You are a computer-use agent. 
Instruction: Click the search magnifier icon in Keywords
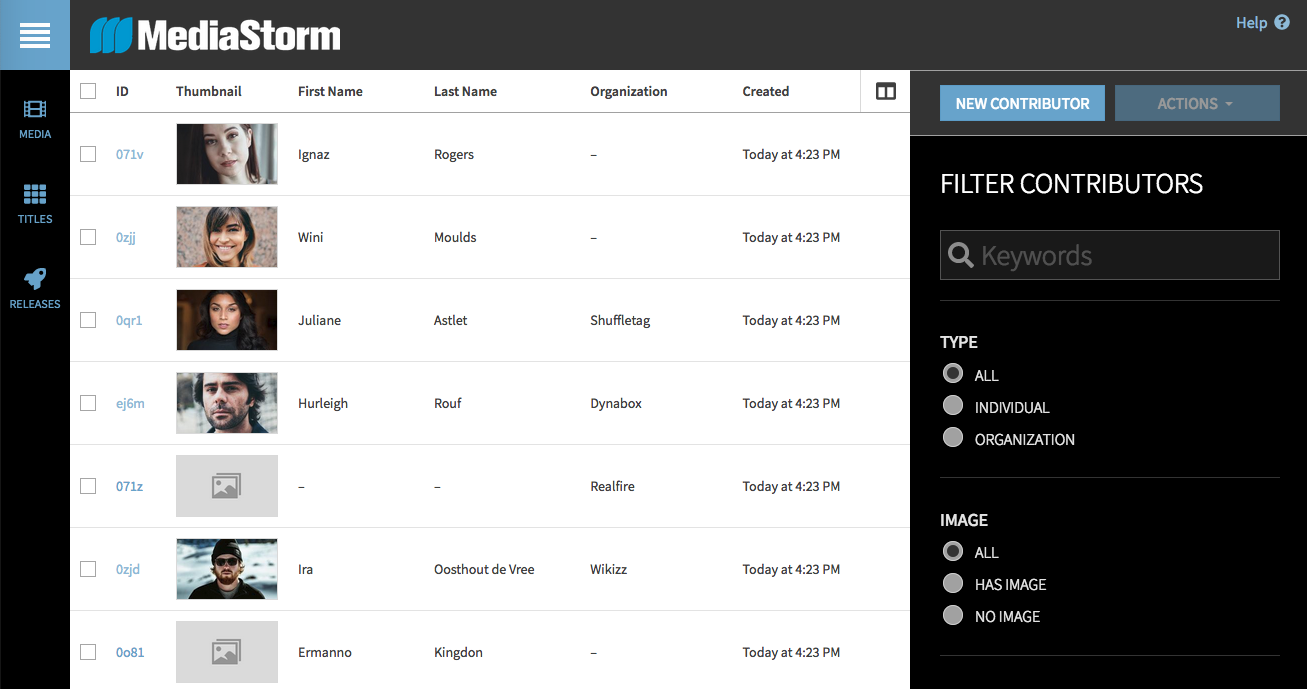pyautogui.click(x=961, y=255)
